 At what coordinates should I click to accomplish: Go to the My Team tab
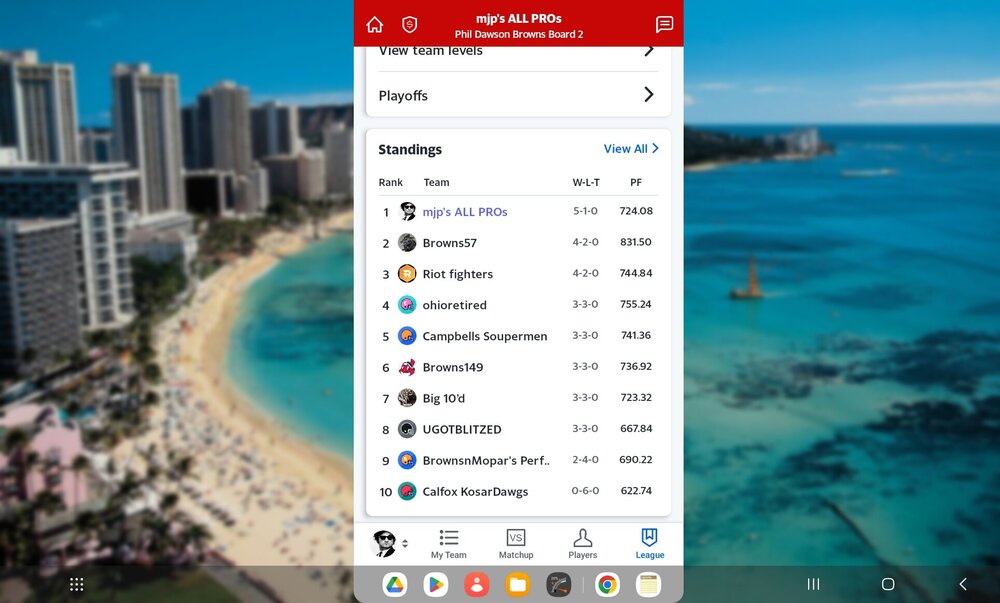(448, 544)
